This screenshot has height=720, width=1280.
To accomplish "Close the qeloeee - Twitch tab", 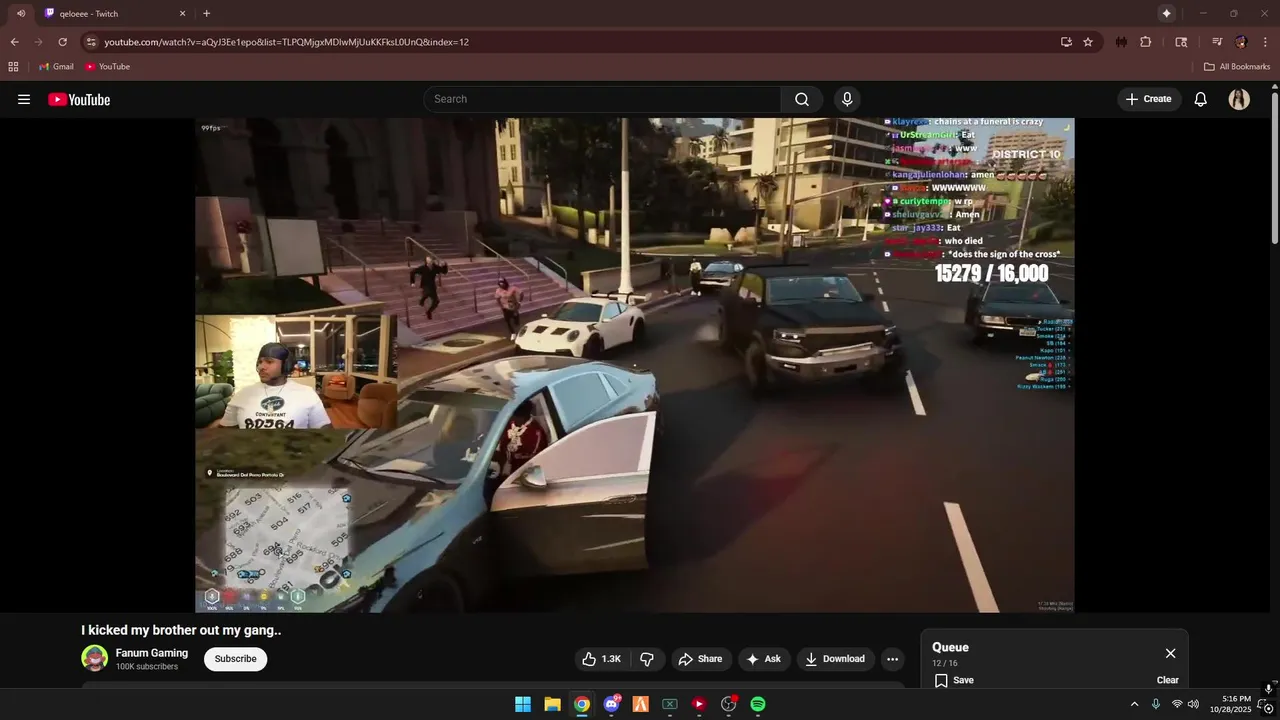I will tap(182, 14).
